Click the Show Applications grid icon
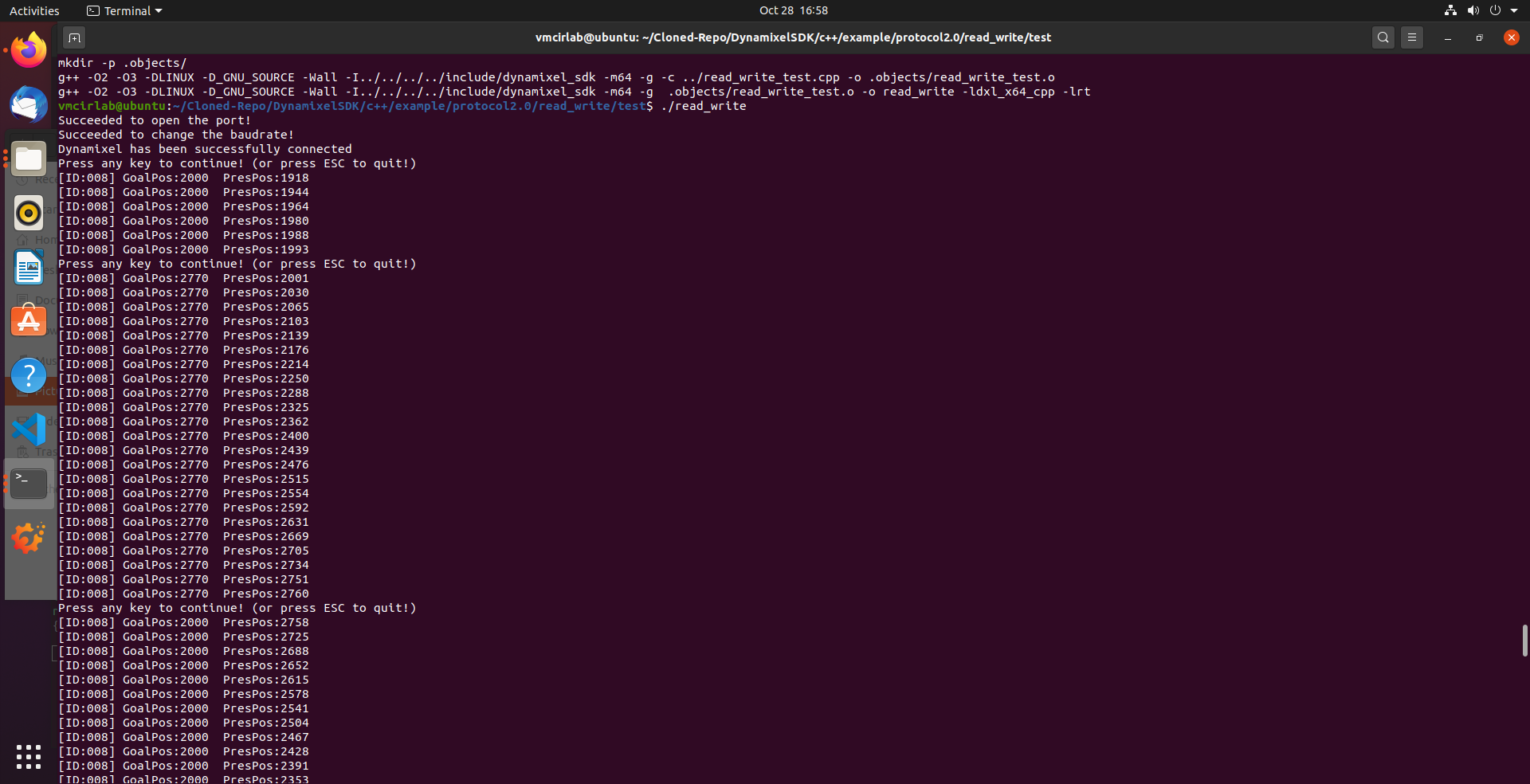Screen dimensions: 1530x784 pyautogui.click(x=28, y=757)
